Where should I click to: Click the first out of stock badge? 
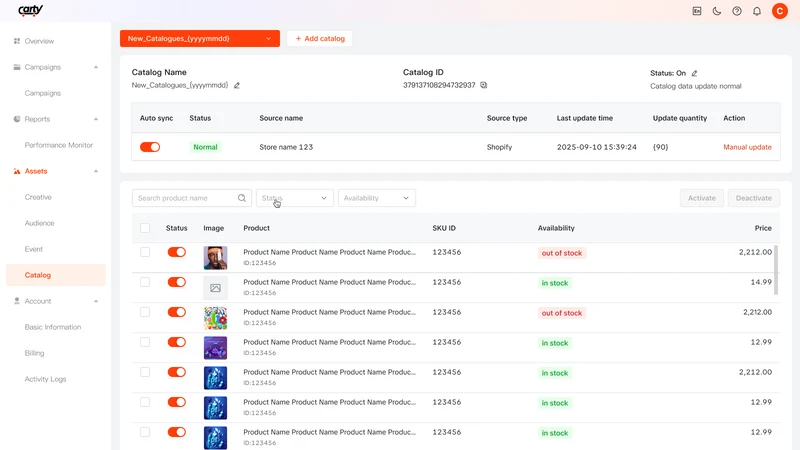562,253
